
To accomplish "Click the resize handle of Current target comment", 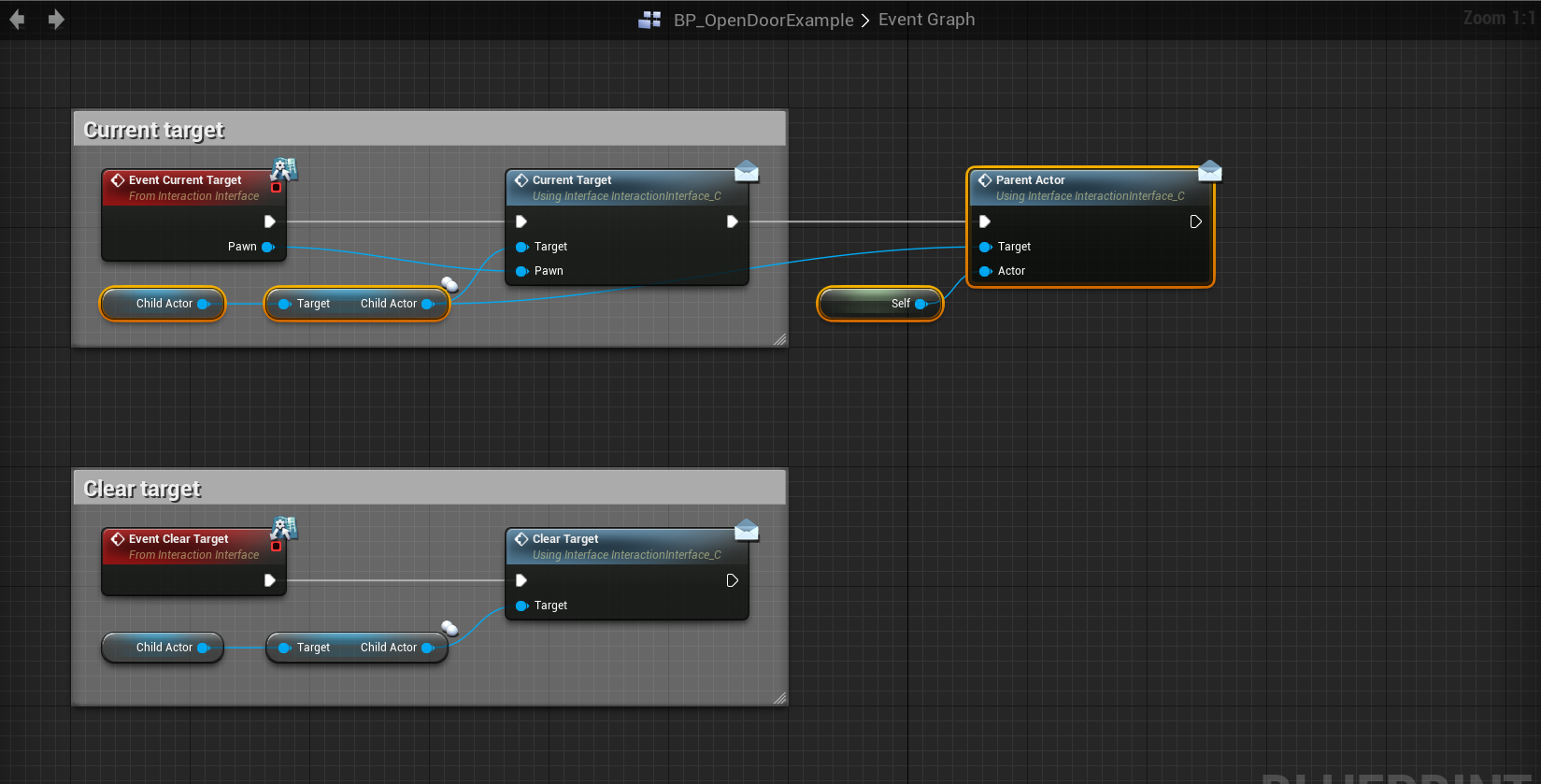I will 779,340.
